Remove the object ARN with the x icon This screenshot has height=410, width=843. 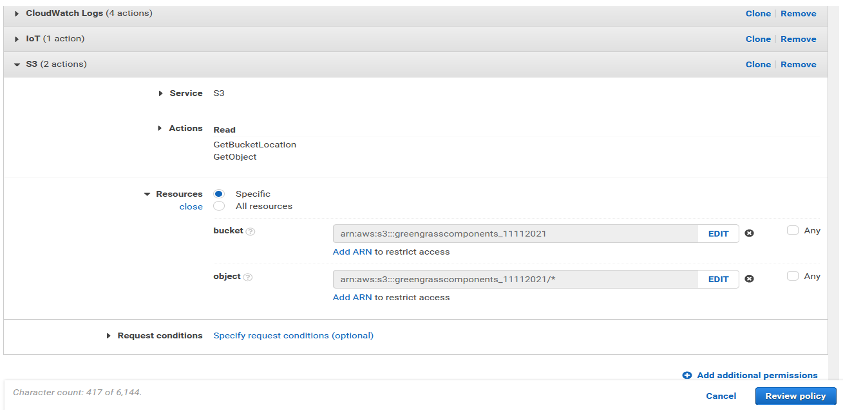pos(749,278)
